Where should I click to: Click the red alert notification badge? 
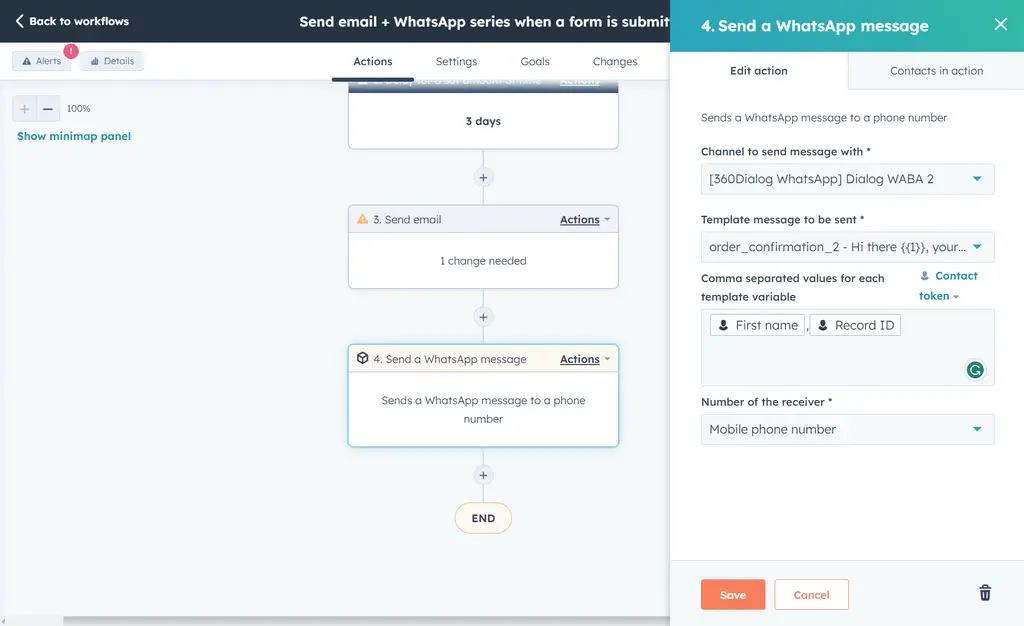(x=71, y=51)
